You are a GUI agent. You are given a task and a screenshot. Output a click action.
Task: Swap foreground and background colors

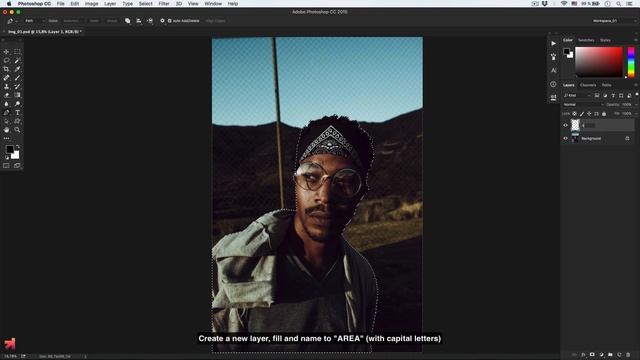(18, 147)
